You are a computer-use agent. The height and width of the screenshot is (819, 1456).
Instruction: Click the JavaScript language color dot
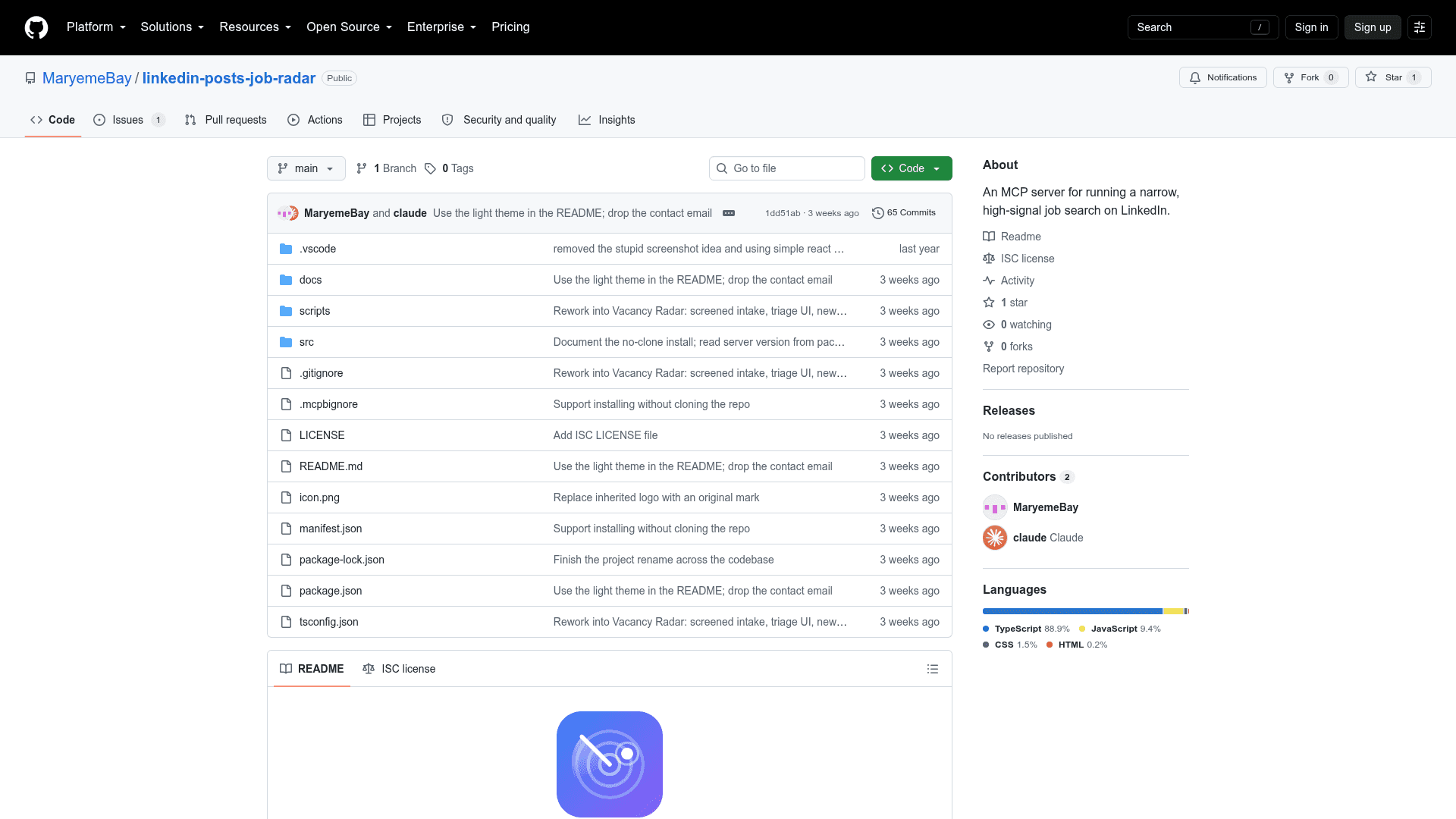1082,629
